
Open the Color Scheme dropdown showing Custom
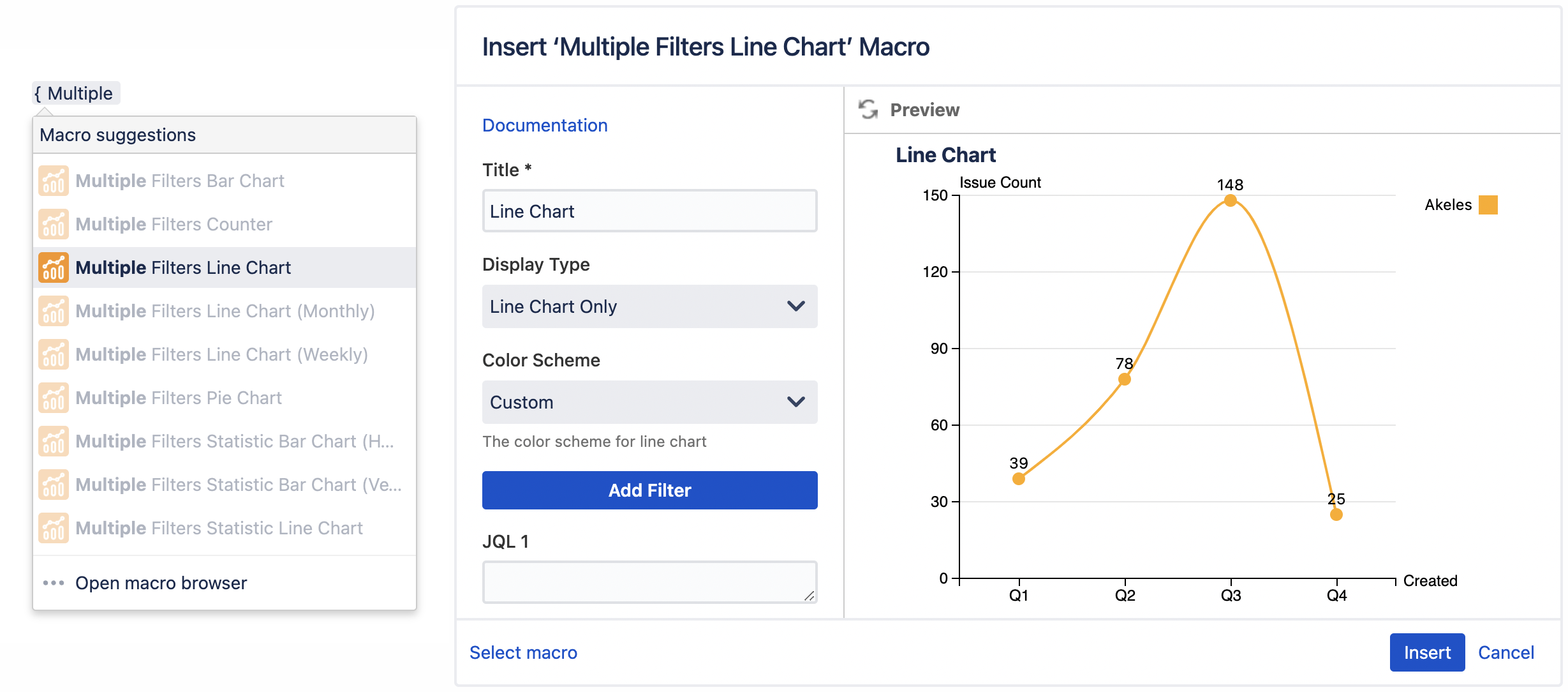tap(649, 402)
